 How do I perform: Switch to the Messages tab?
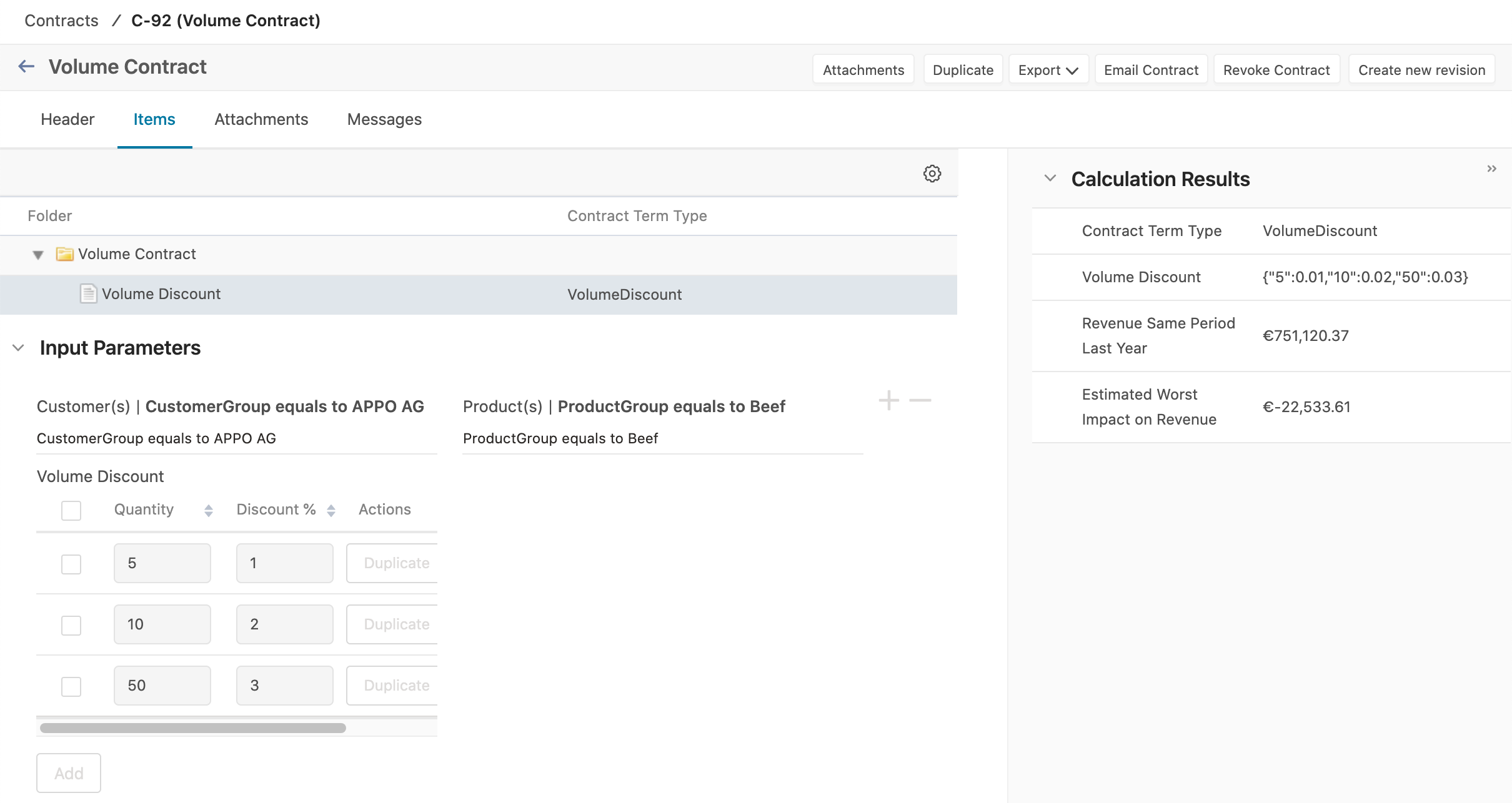point(384,119)
